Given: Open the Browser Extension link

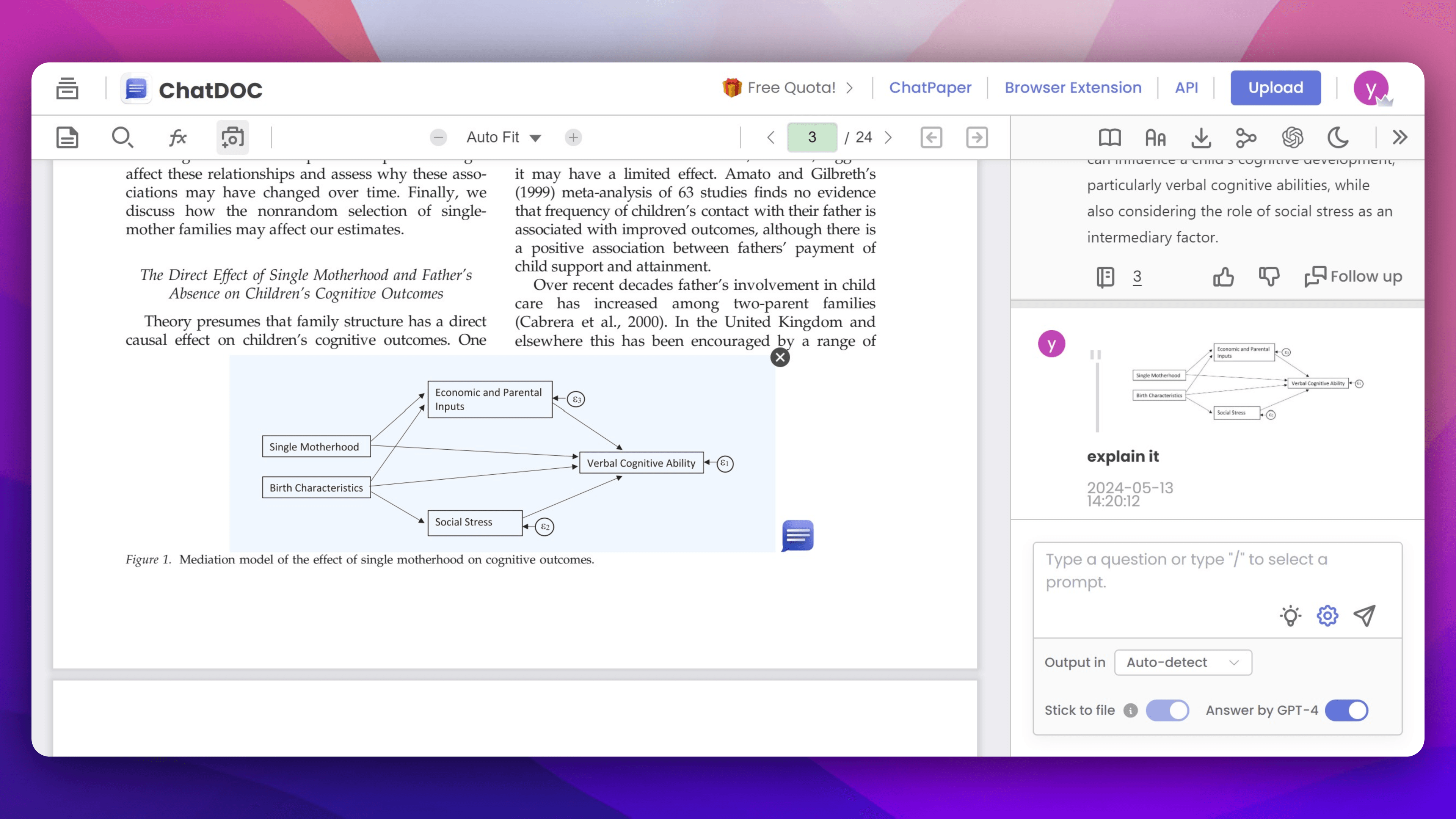Looking at the screenshot, I should pos(1073,88).
